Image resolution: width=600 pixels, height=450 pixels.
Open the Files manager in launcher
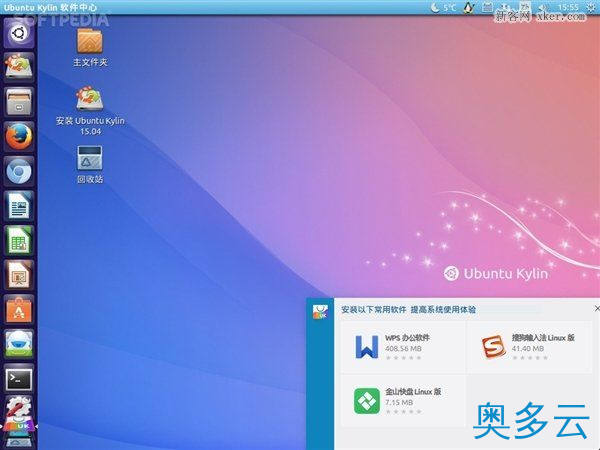[x=18, y=102]
